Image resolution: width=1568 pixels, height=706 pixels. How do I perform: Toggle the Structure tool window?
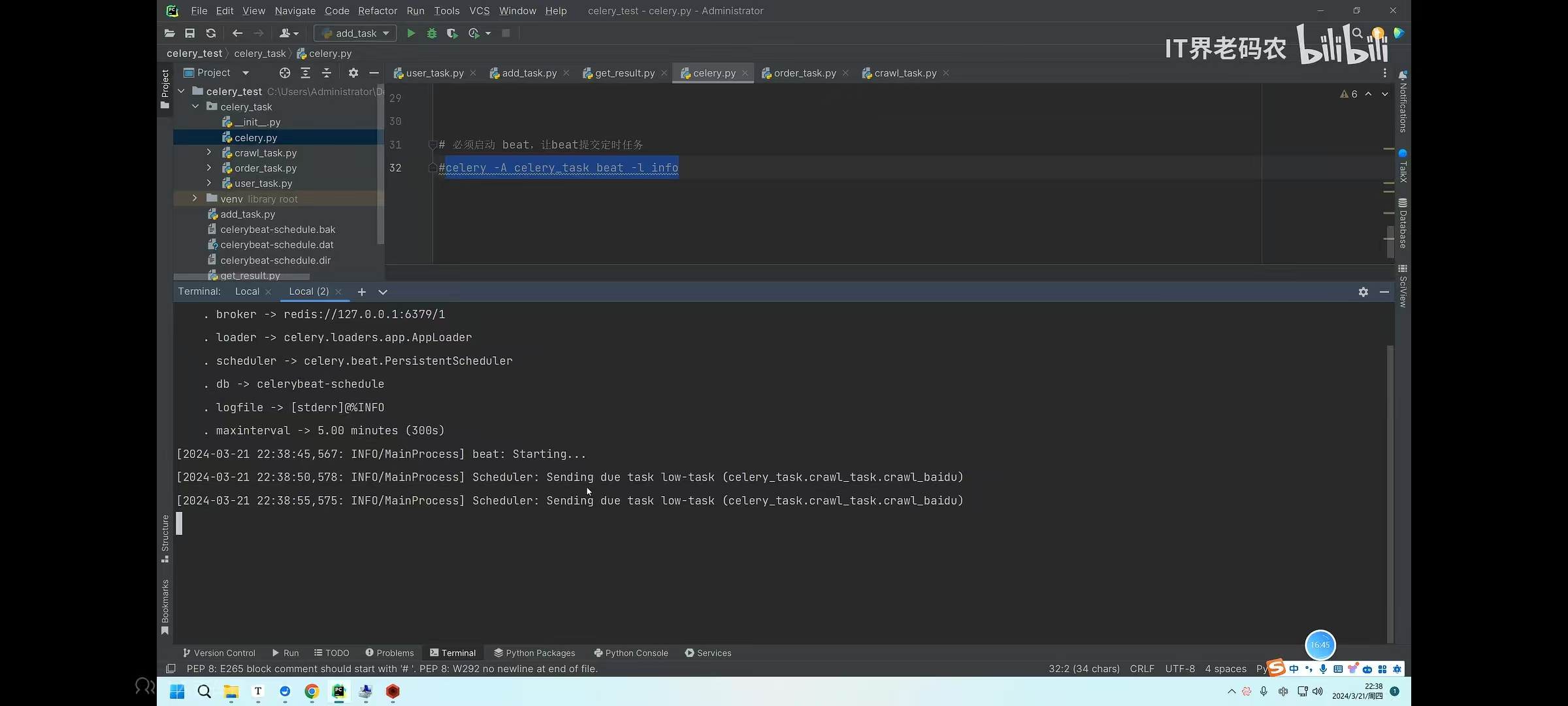click(x=165, y=538)
